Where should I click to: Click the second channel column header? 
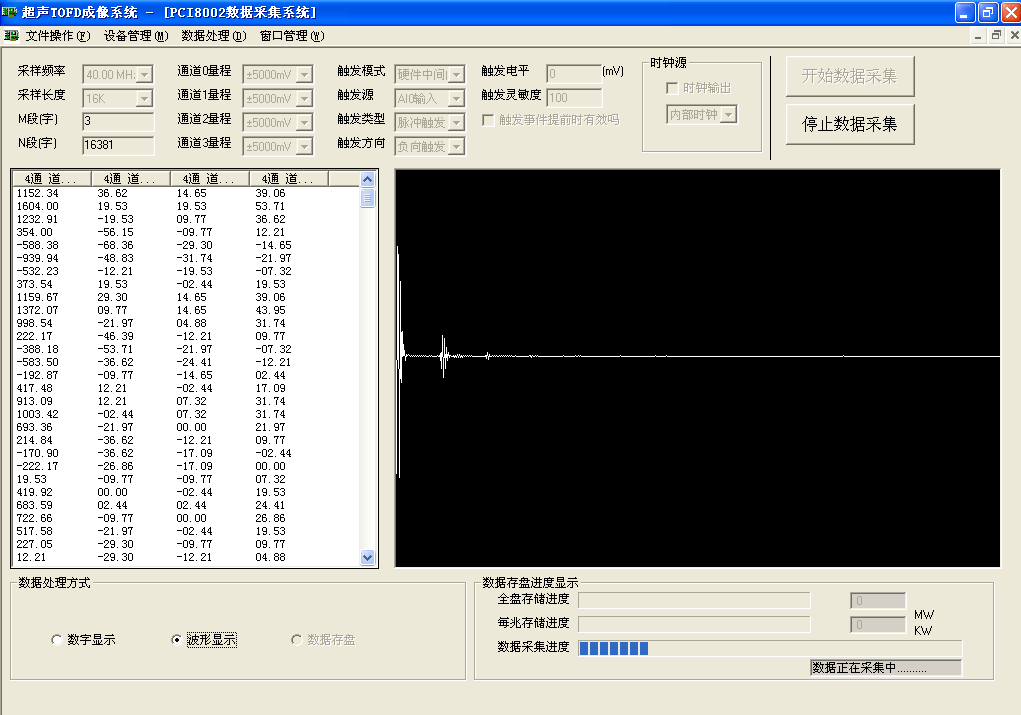click(x=131, y=179)
